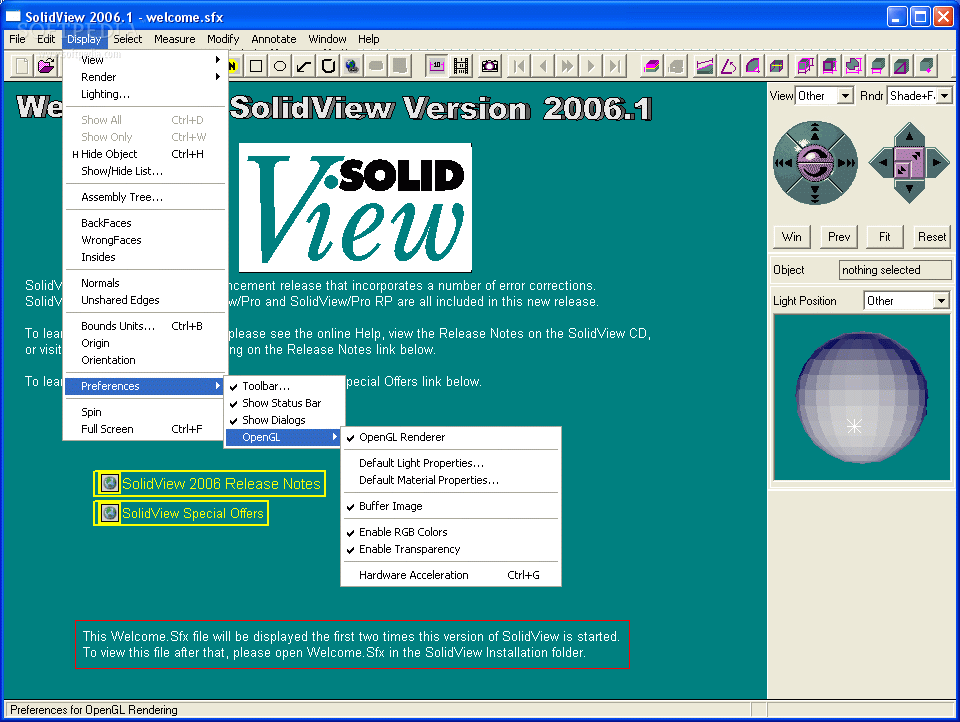Image resolution: width=960 pixels, height=722 pixels.
Task: Open the File menu
Action: point(17,39)
